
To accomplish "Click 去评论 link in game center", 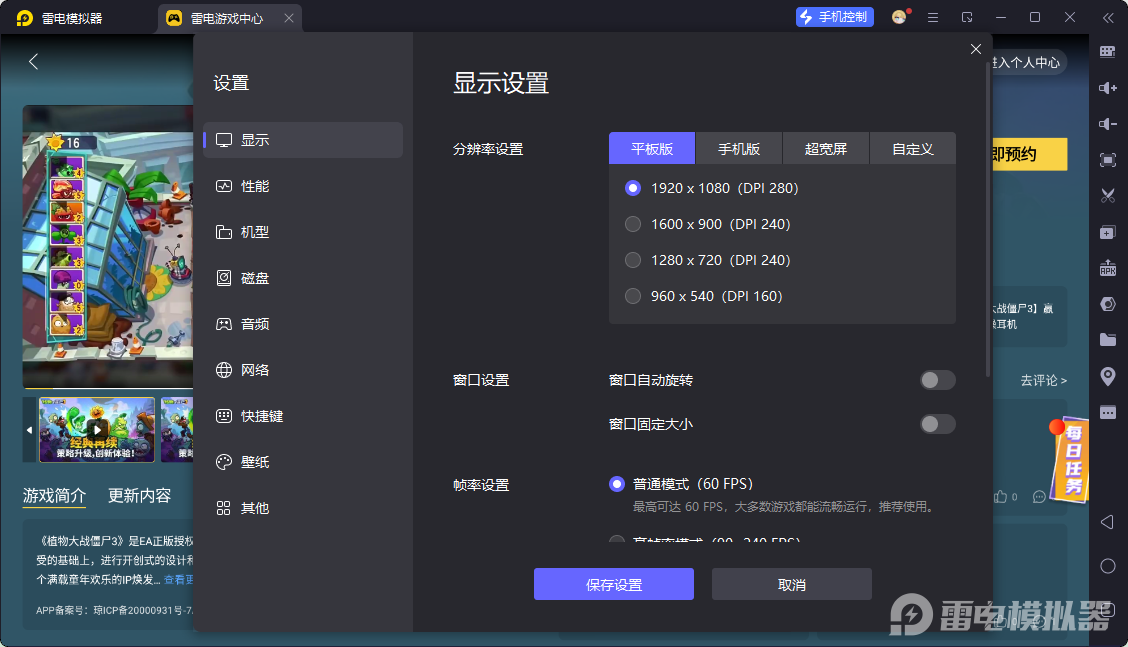I will tap(1043, 380).
